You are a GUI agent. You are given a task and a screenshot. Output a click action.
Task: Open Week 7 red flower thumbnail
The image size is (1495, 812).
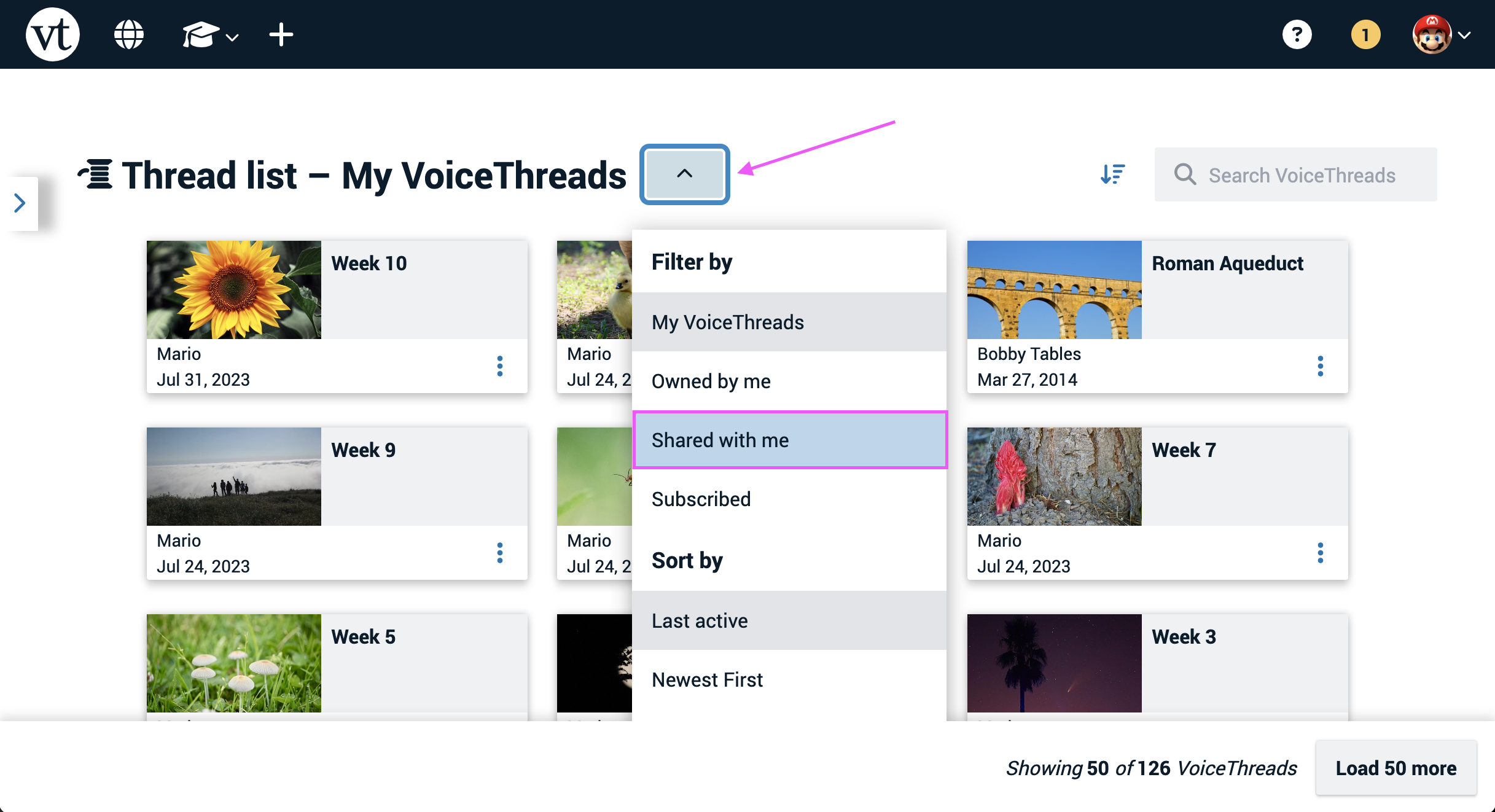coord(1055,477)
